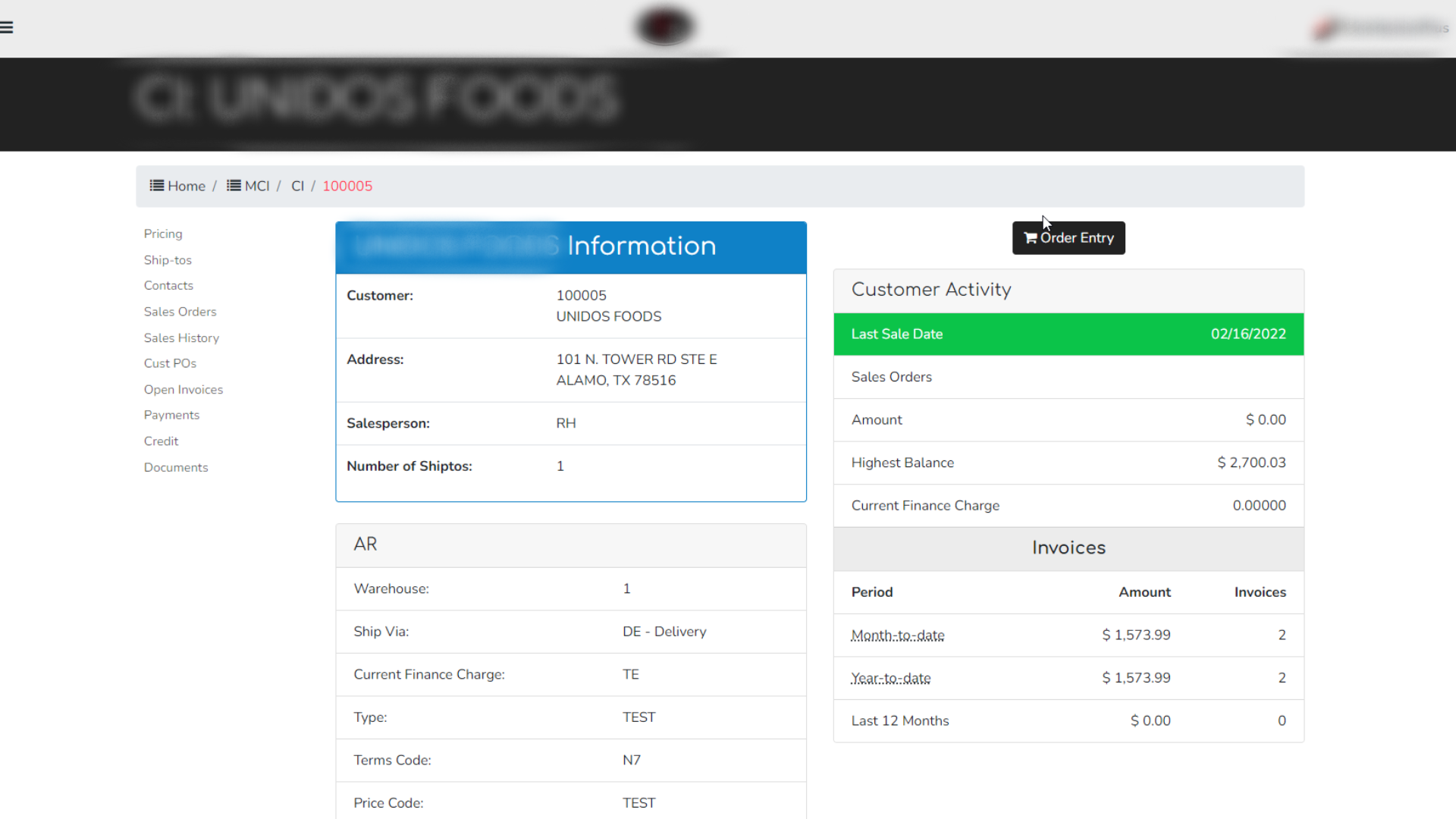
Task: Click the user profile icon at top right
Action: [1326, 29]
